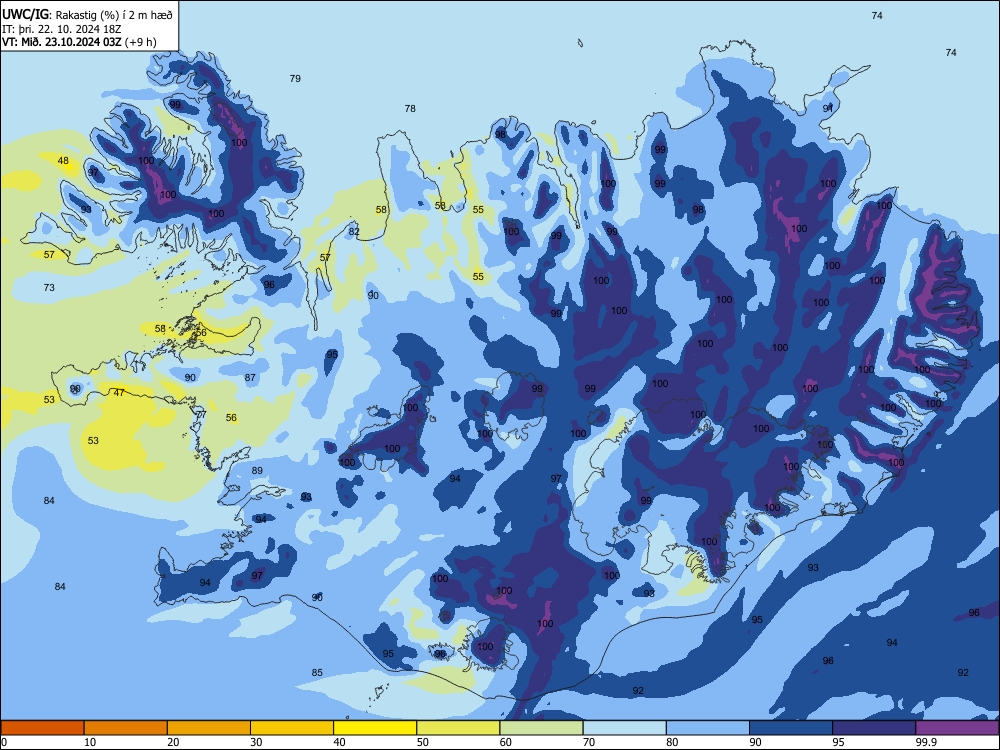This screenshot has width=1000, height=750.
Task: Click the 70–80 pale blue legend band
Action: tap(624, 728)
